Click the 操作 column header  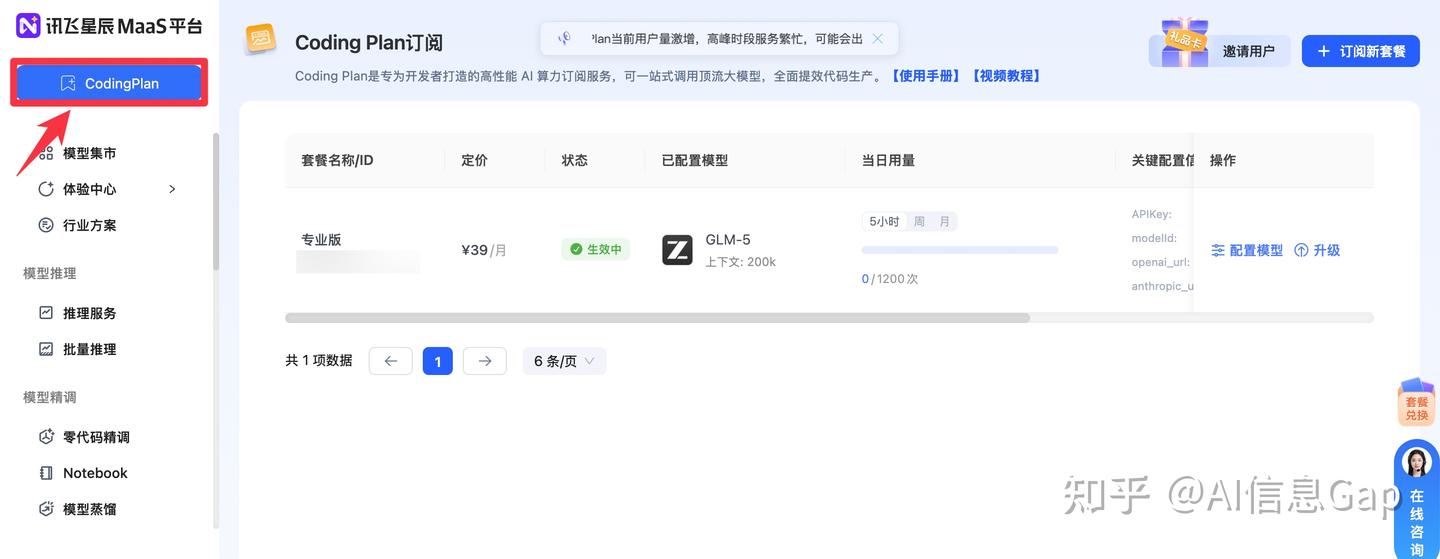point(1223,160)
